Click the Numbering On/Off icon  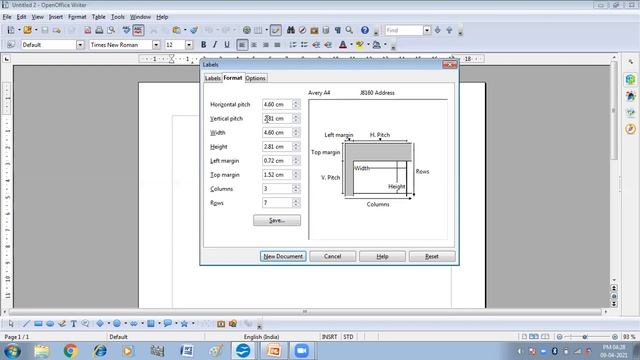click(293, 45)
